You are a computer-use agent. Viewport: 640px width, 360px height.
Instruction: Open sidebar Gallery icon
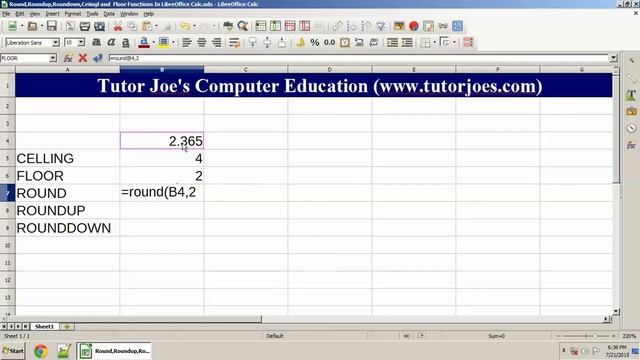tap(631, 111)
